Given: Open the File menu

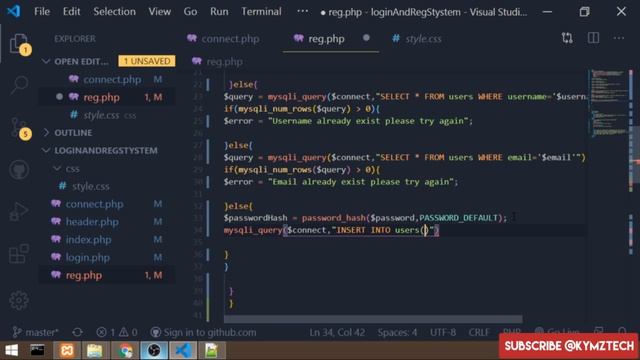Looking at the screenshot, I should pos(42,11).
